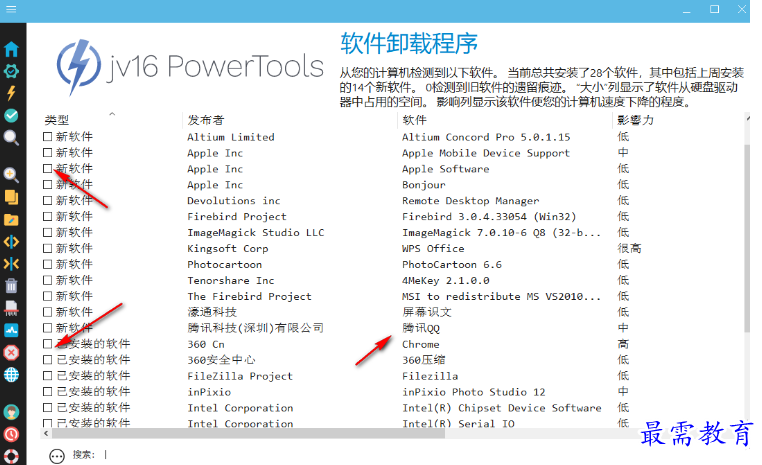
Task: Click the 高 impact value for Chrome
Action: (x=623, y=344)
